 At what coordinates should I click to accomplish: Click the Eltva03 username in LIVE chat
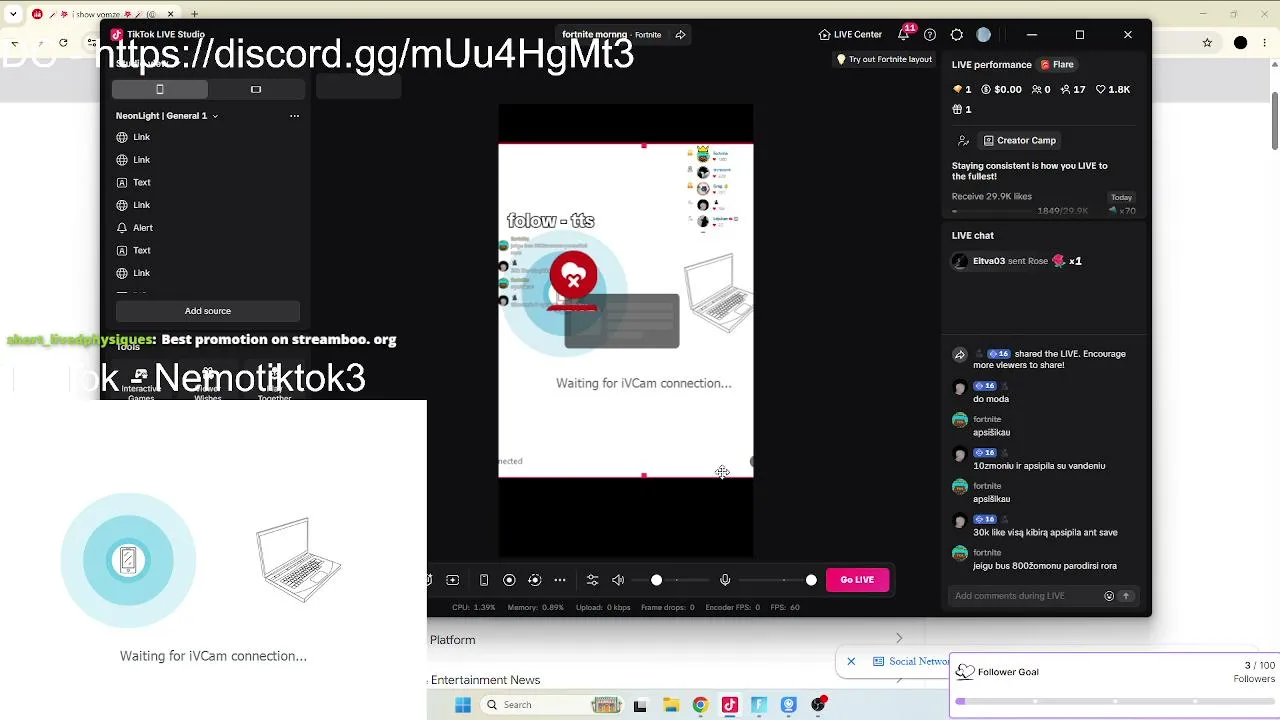click(x=989, y=262)
